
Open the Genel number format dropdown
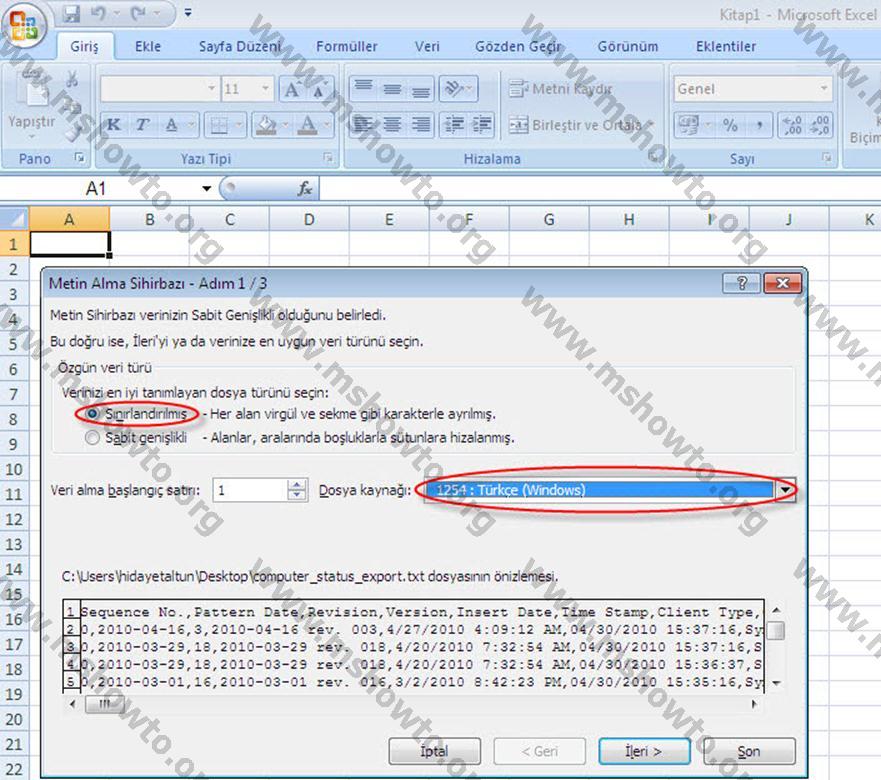pyautogui.click(x=824, y=88)
